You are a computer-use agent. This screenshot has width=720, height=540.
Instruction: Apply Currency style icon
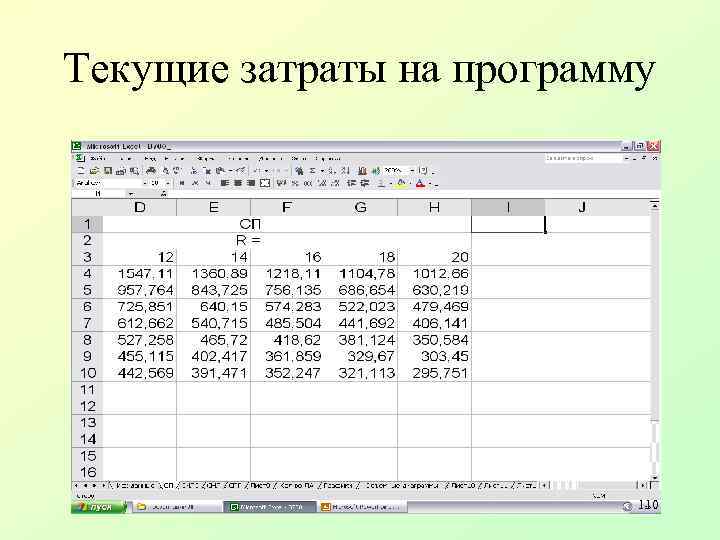(x=279, y=183)
